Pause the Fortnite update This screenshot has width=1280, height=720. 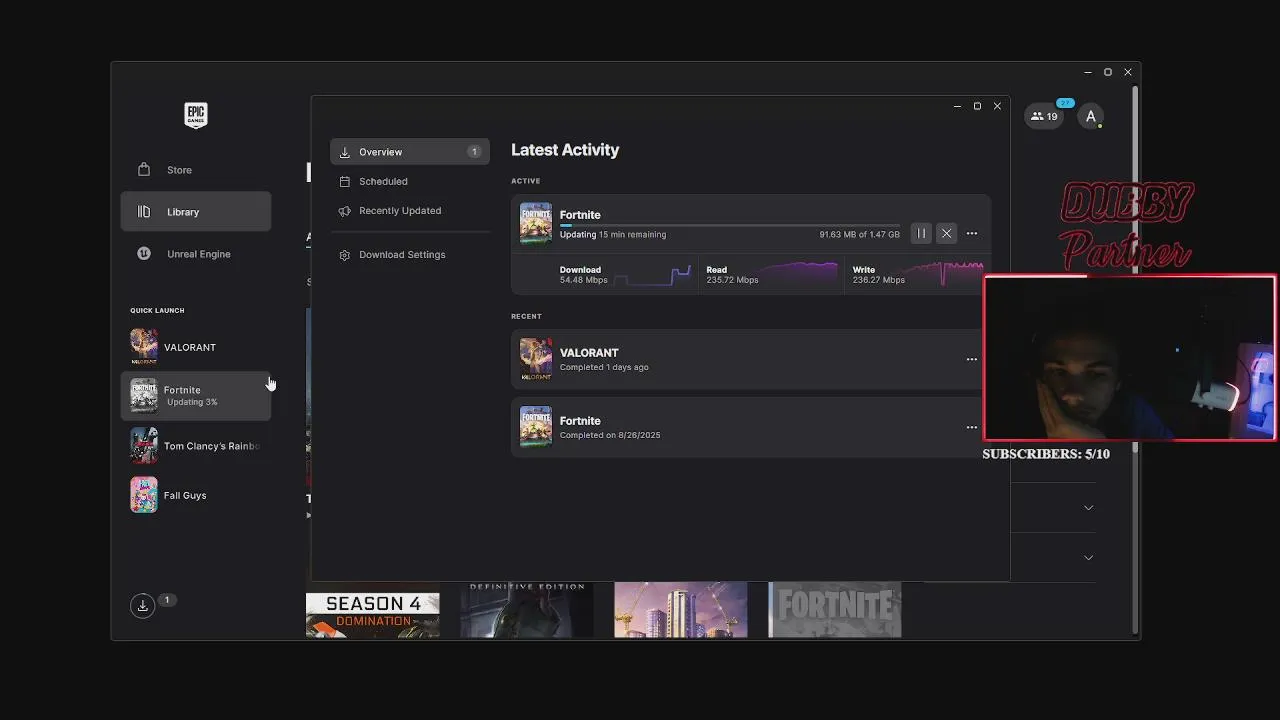coord(922,233)
